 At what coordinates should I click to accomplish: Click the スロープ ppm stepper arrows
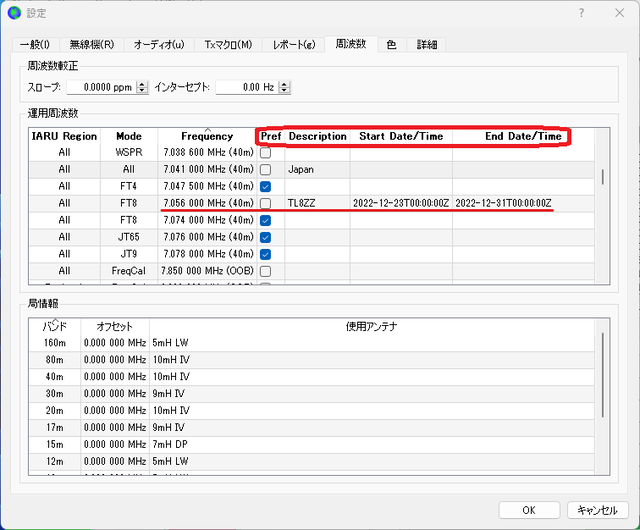click(x=142, y=87)
